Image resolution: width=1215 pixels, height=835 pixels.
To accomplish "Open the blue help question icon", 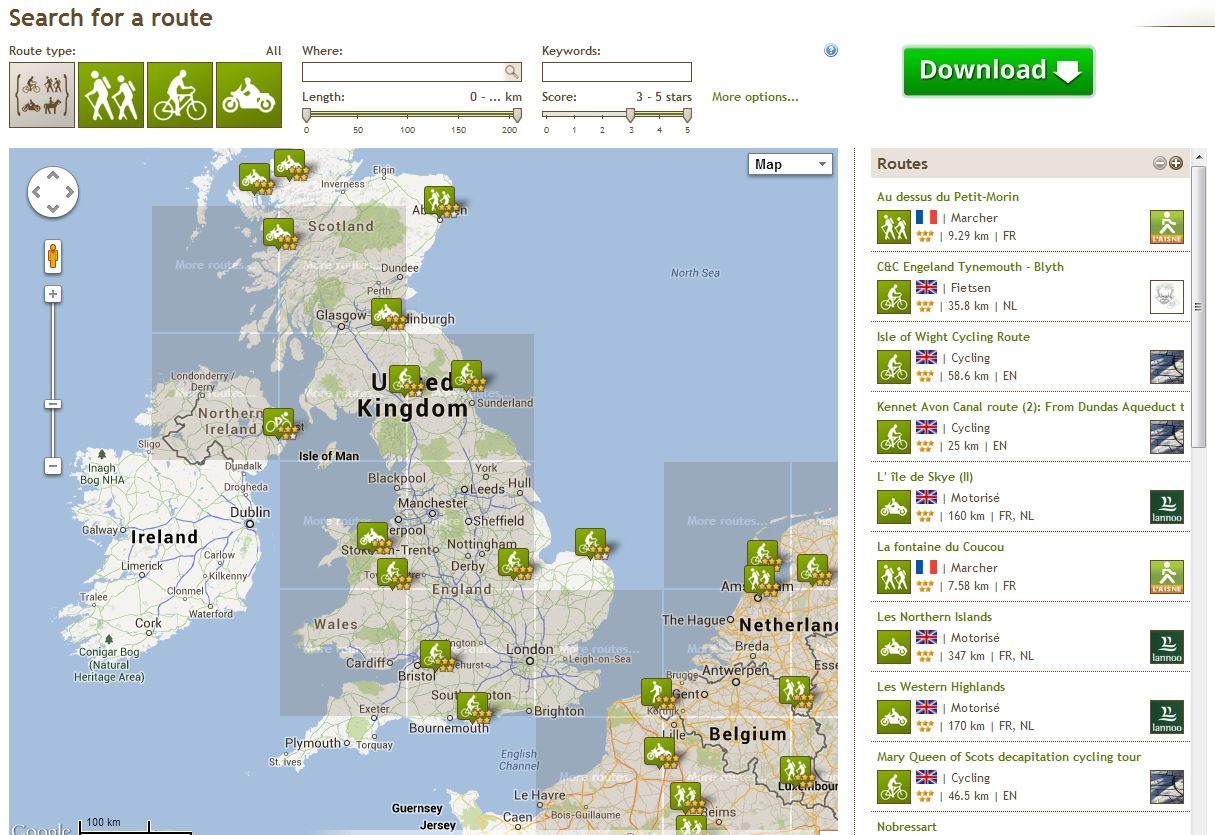I will click(831, 51).
